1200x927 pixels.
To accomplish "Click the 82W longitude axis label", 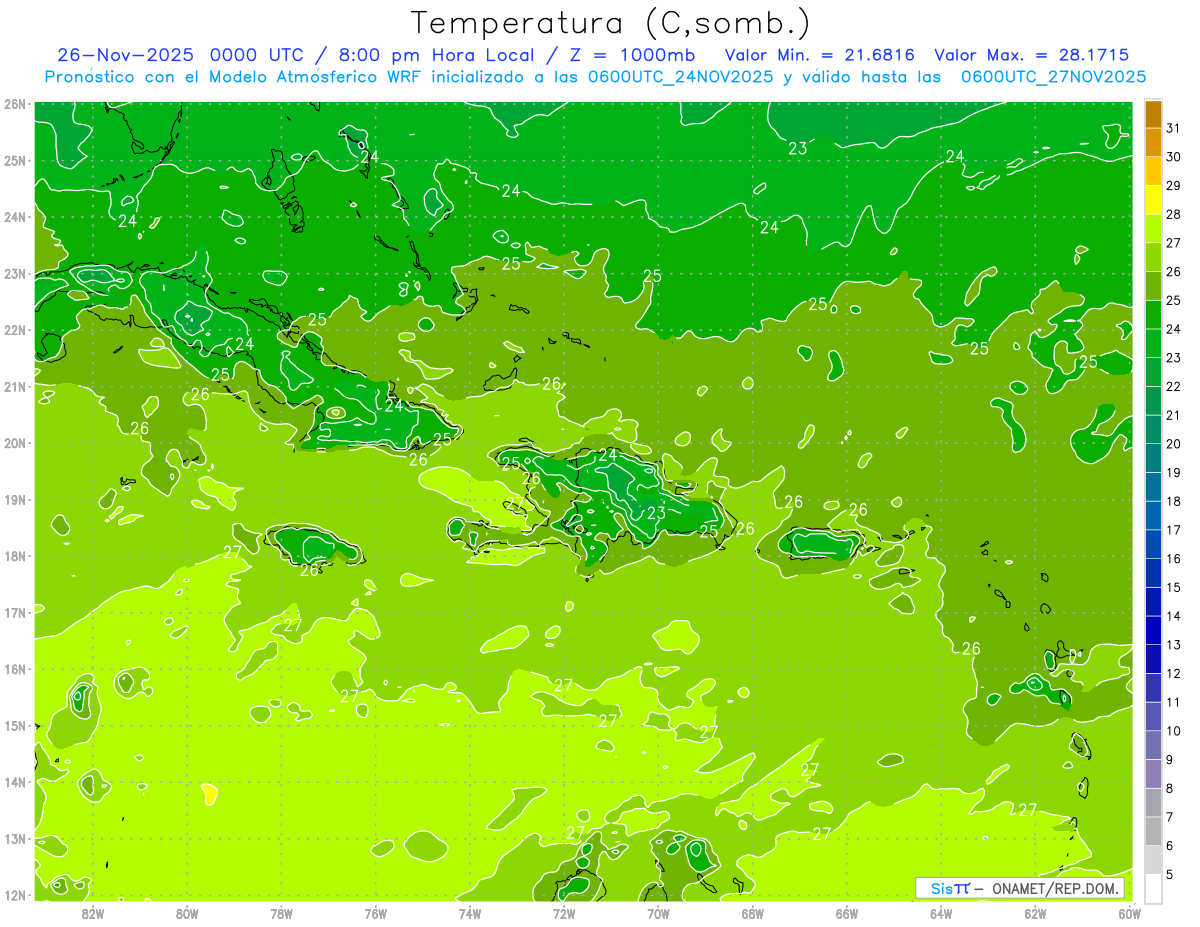I will coord(93,913).
